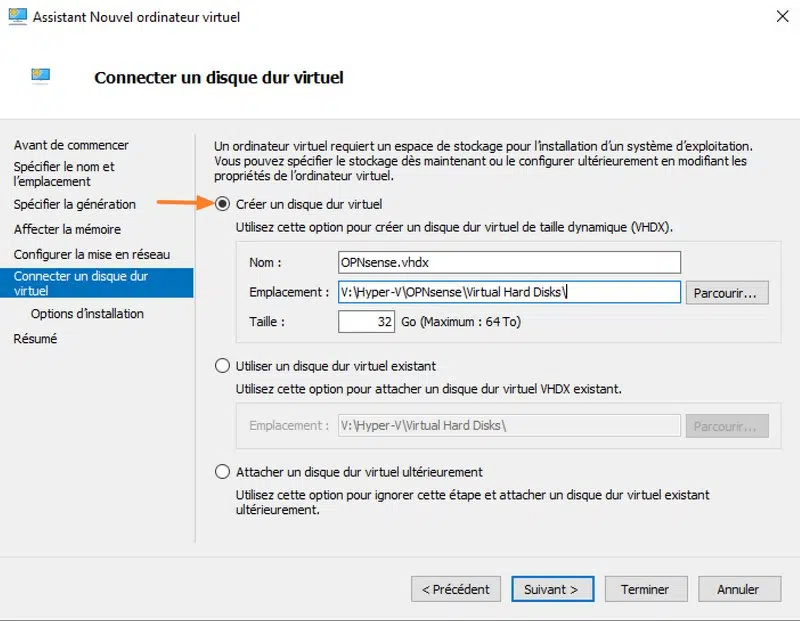Click the Emplacement path input field
The image size is (800, 621).
click(x=509, y=292)
